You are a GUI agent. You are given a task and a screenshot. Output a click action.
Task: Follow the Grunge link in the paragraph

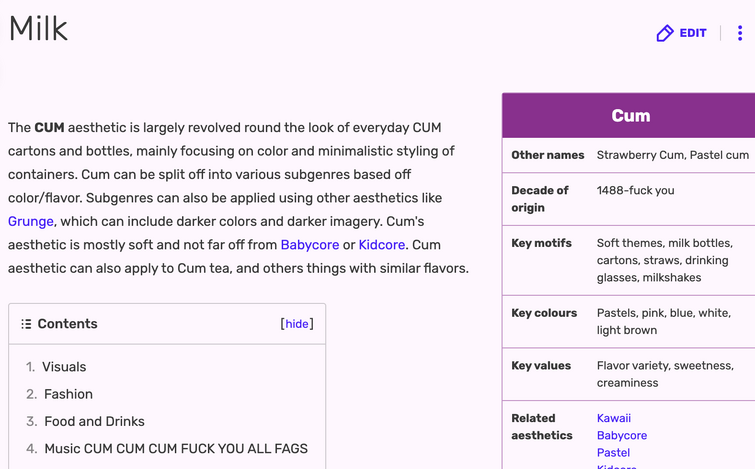tap(31, 221)
